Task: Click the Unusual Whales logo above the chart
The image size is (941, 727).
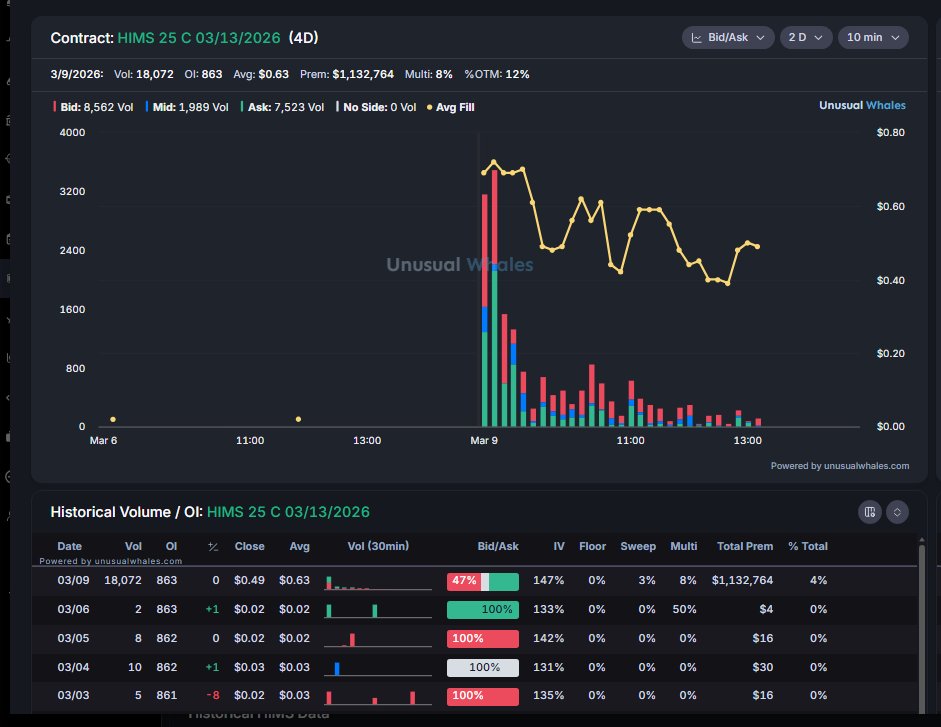Action: pos(862,105)
